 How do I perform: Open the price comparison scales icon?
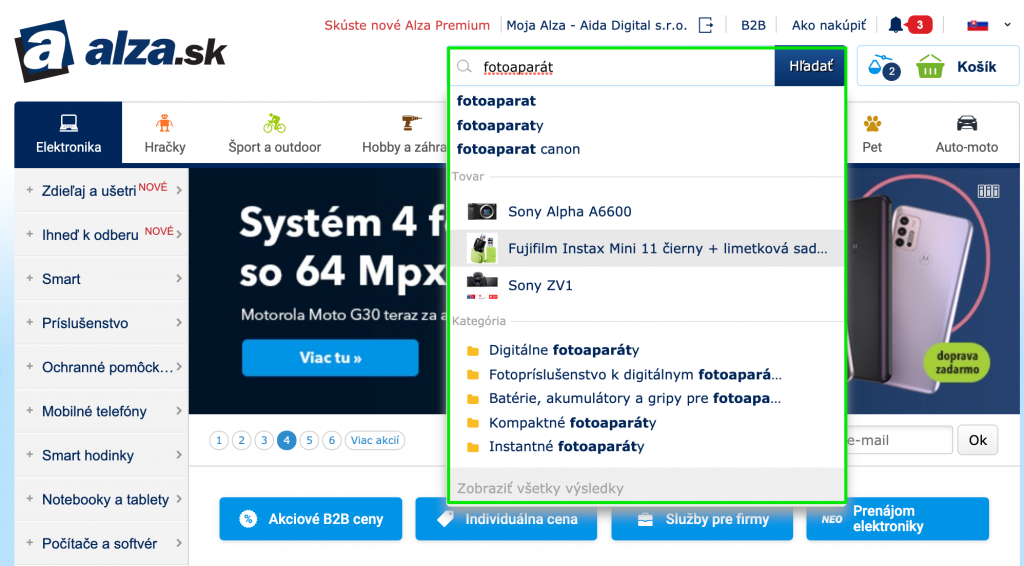(884, 66)
